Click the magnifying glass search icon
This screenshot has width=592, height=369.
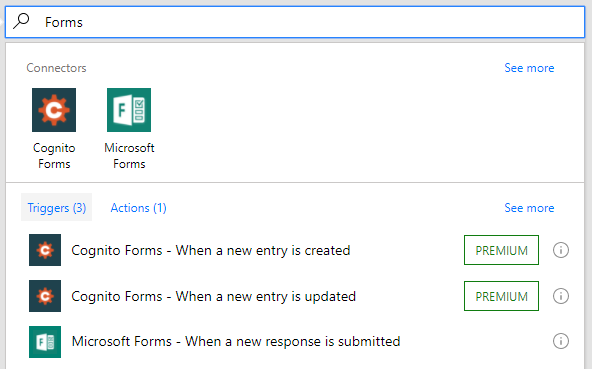(21, 21)
